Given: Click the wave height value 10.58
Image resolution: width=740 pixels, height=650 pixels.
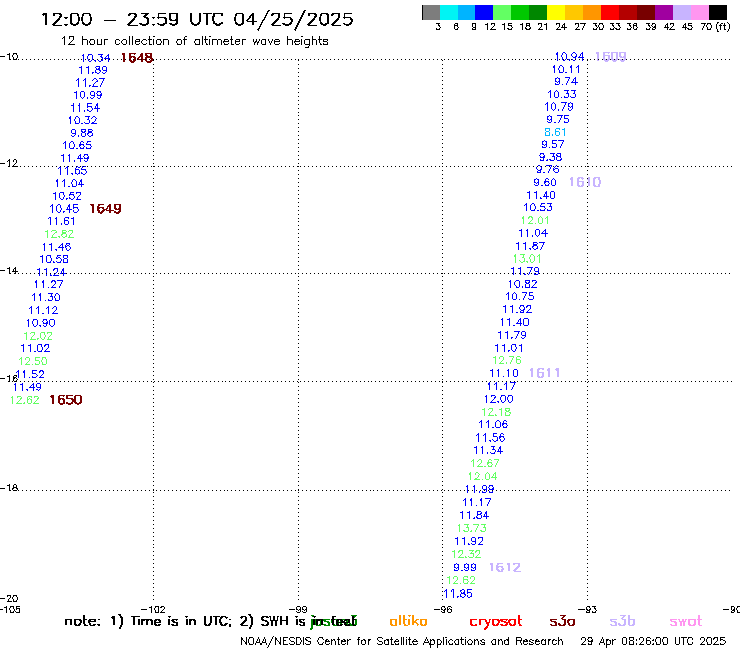Looking at the screenshot, I should [x=54, y=259].
